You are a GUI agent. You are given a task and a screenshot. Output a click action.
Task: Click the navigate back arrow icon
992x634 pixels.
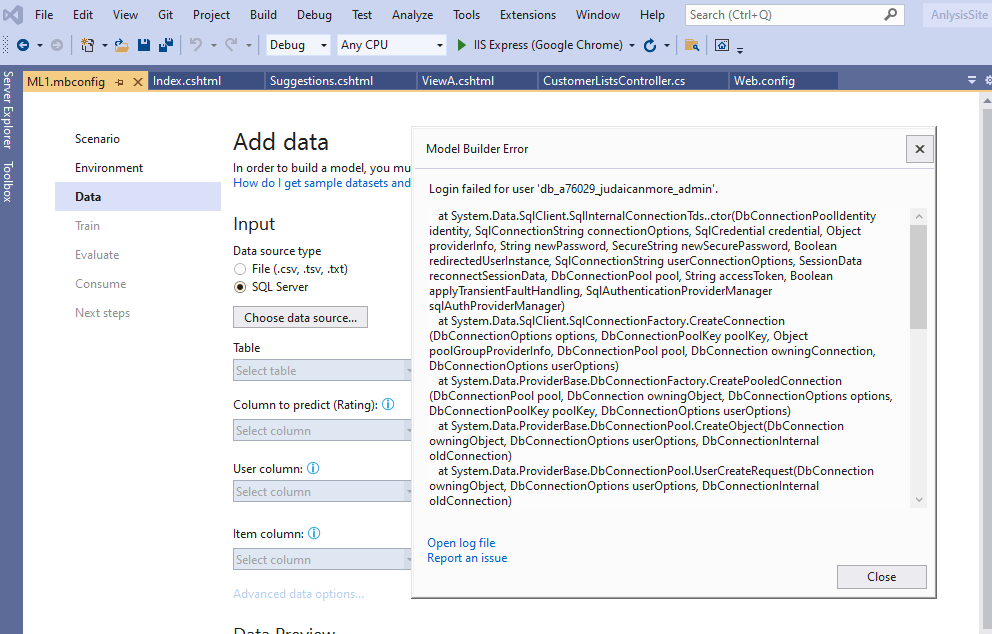(23, 45)
